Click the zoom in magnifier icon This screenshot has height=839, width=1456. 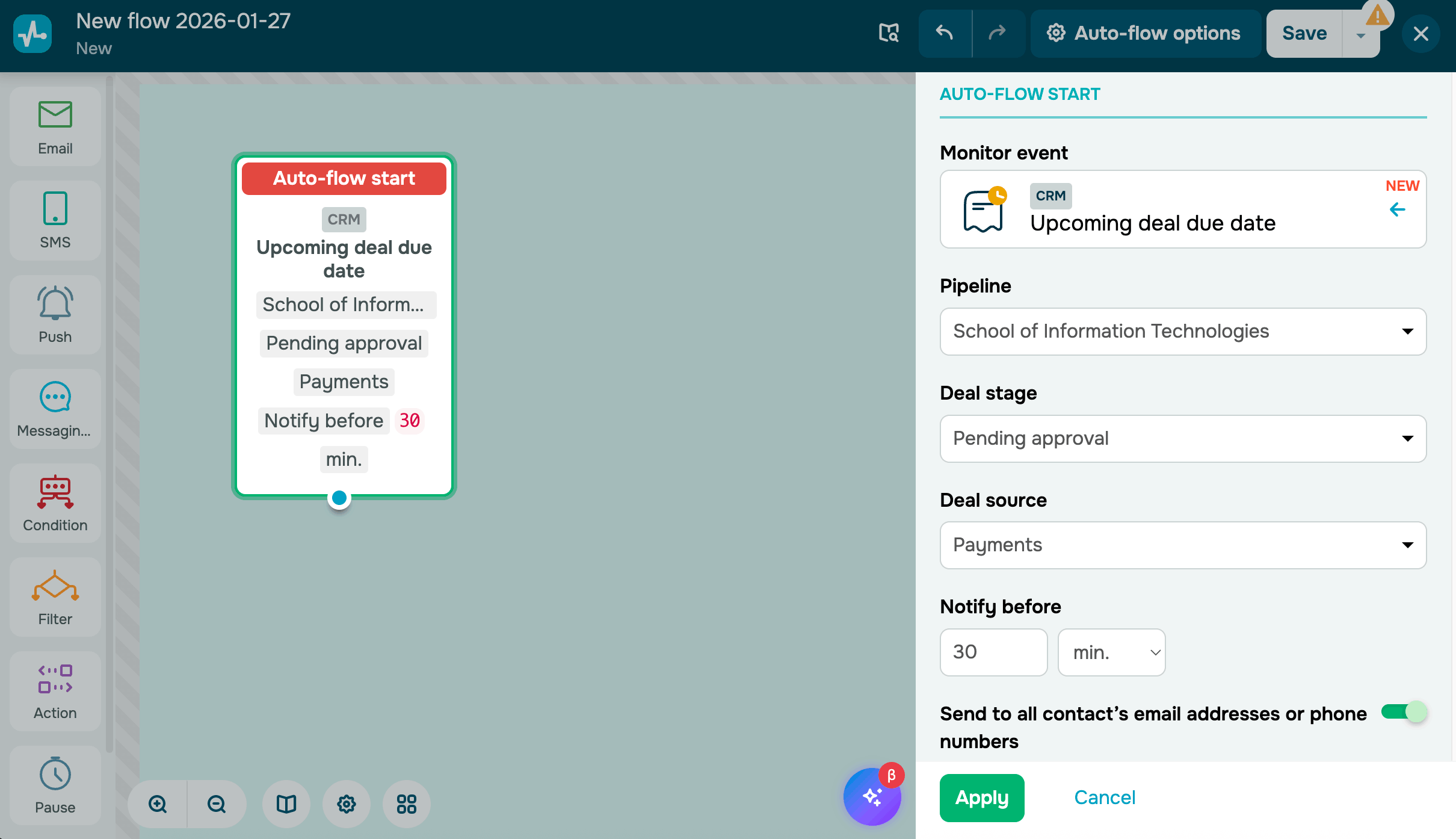click(158, 804)
